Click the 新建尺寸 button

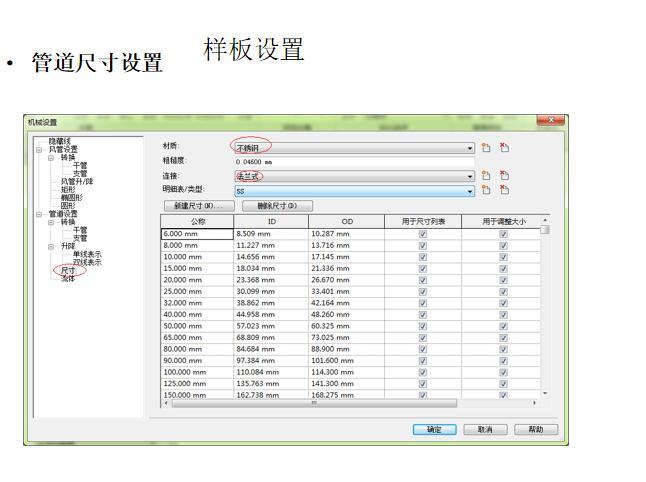click(197, 205)
